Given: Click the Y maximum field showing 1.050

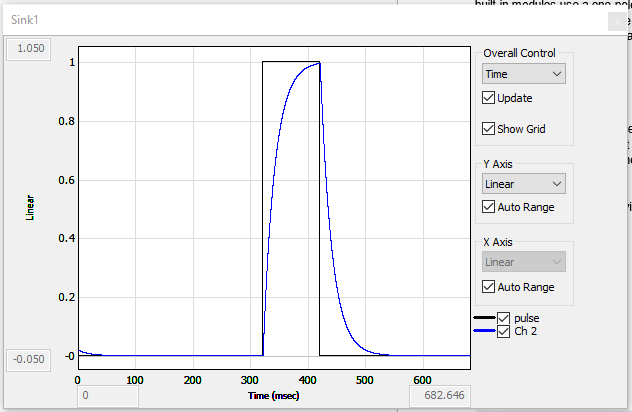Looking at the screenshot, I should 29,48.
